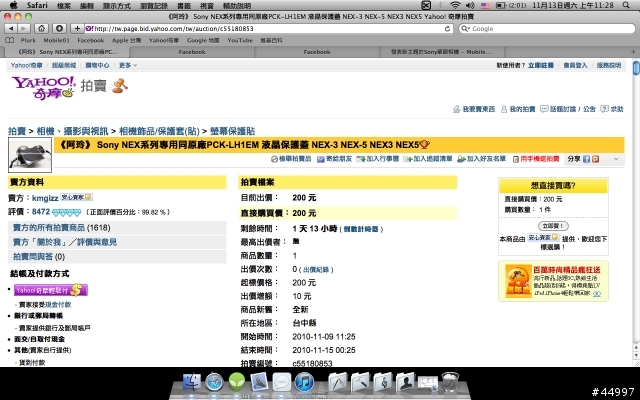
Task: Open home page via house icon
Action: 41,29
